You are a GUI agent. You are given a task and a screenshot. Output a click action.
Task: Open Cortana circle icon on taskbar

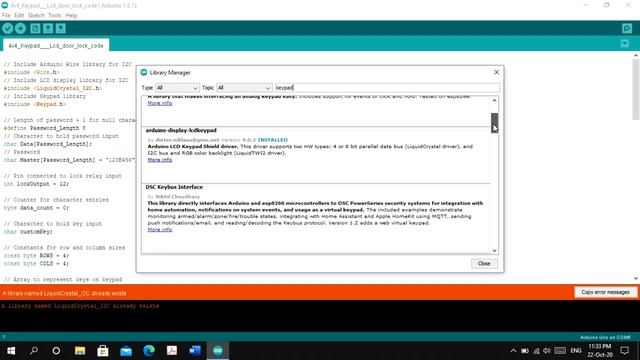[56, 351]
